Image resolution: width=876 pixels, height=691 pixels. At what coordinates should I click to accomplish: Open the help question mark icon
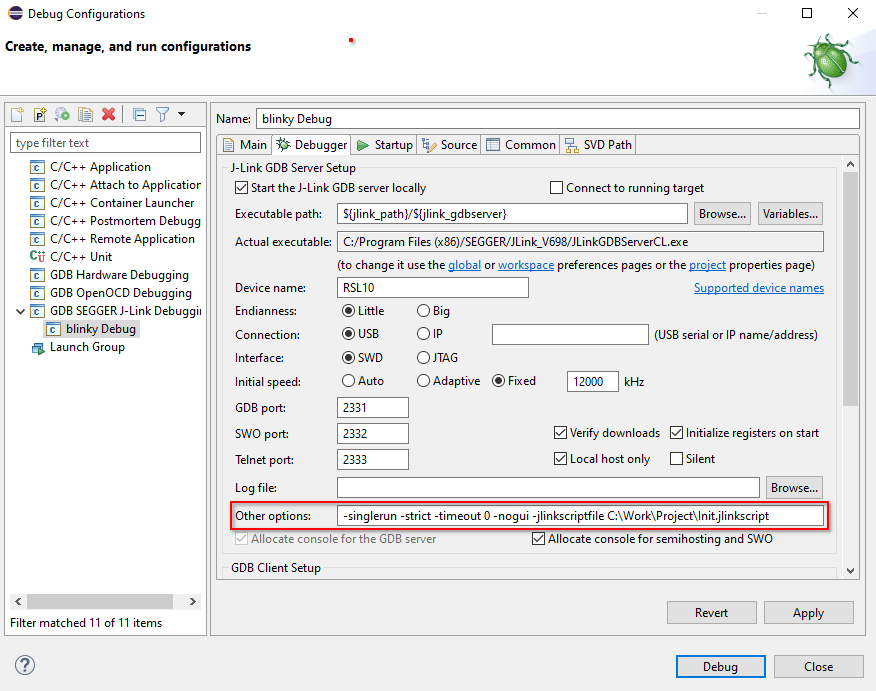point(25,666)
